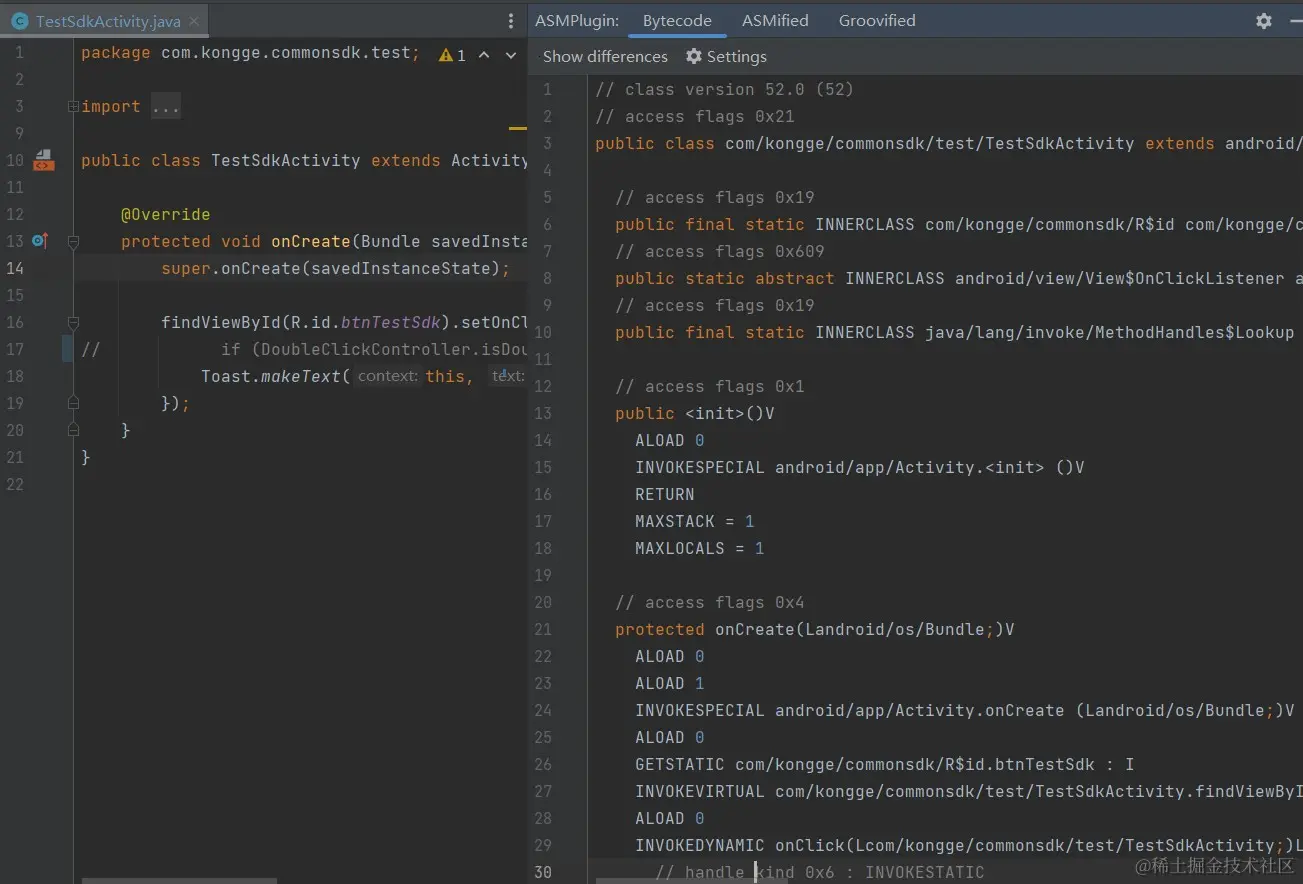1303x884 pixels.
Task: Collapse the lambda fold marker on line 16
Action: [x=73, y=322]
